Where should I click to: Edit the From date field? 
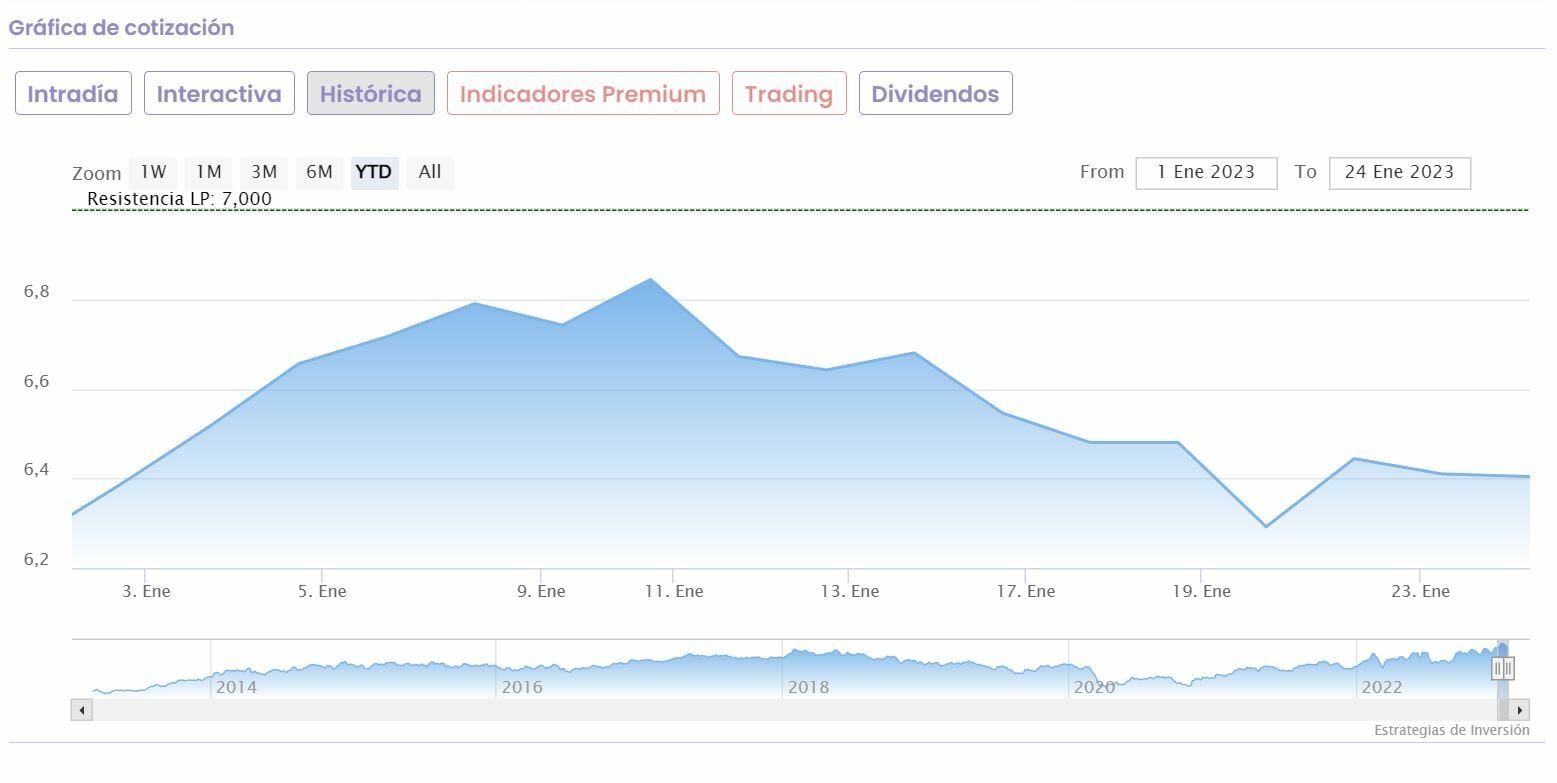[1206, 172]
